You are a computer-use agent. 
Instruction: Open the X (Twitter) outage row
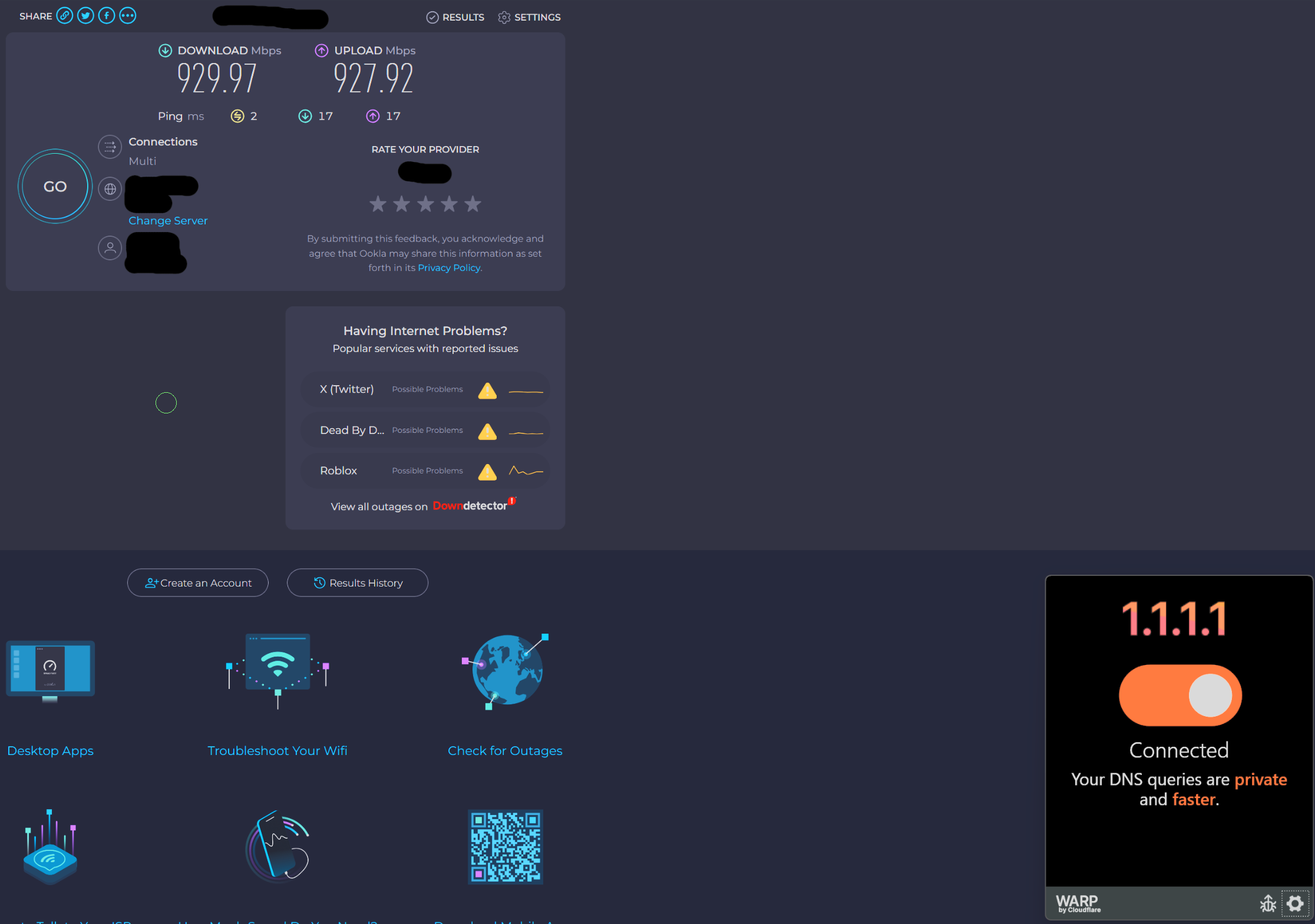point(425,389)
